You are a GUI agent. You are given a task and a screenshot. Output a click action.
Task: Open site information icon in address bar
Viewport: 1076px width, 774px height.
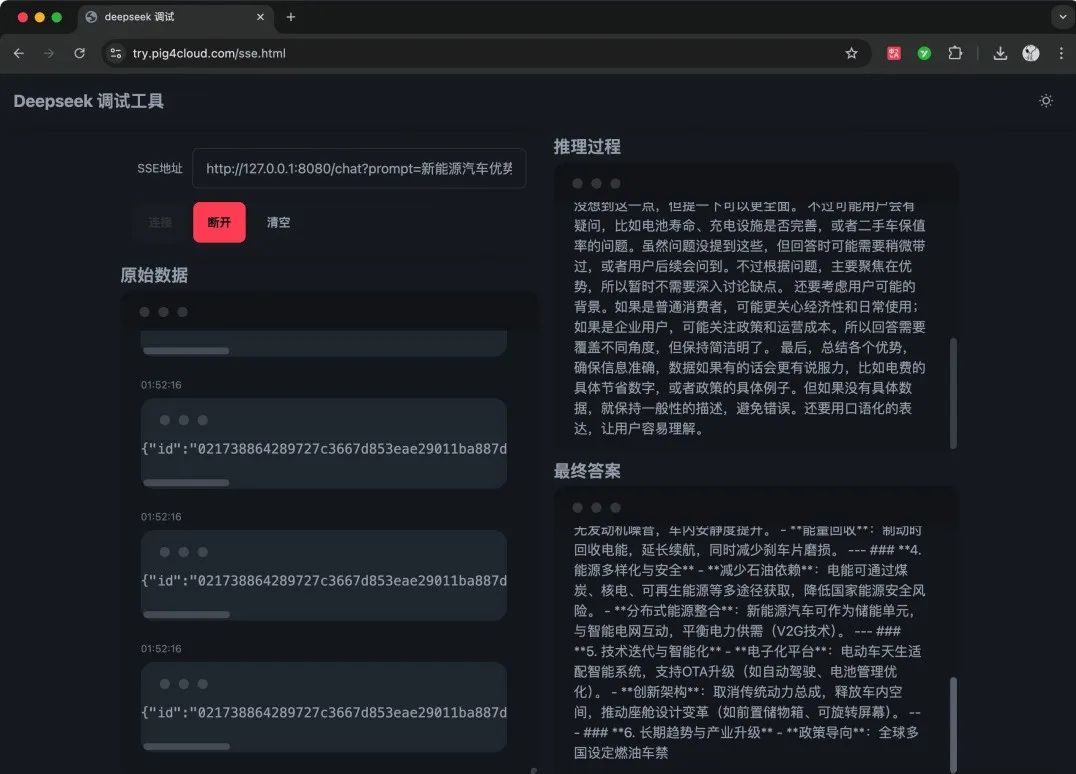116,54
